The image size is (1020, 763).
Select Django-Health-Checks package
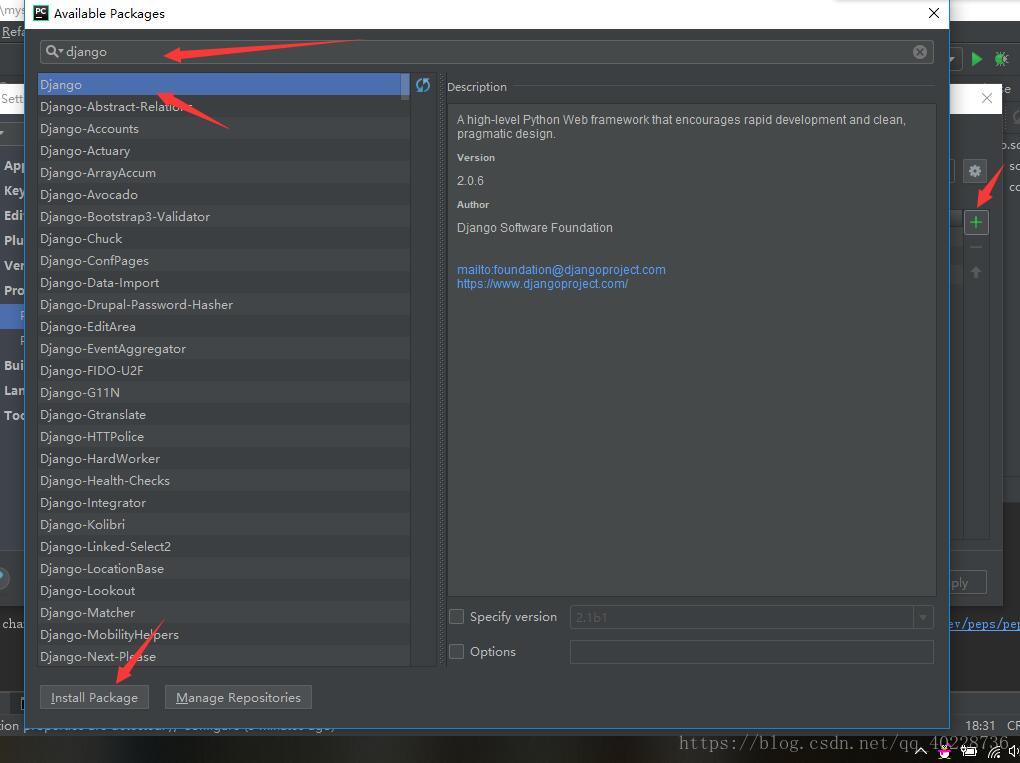pos(224,481)
